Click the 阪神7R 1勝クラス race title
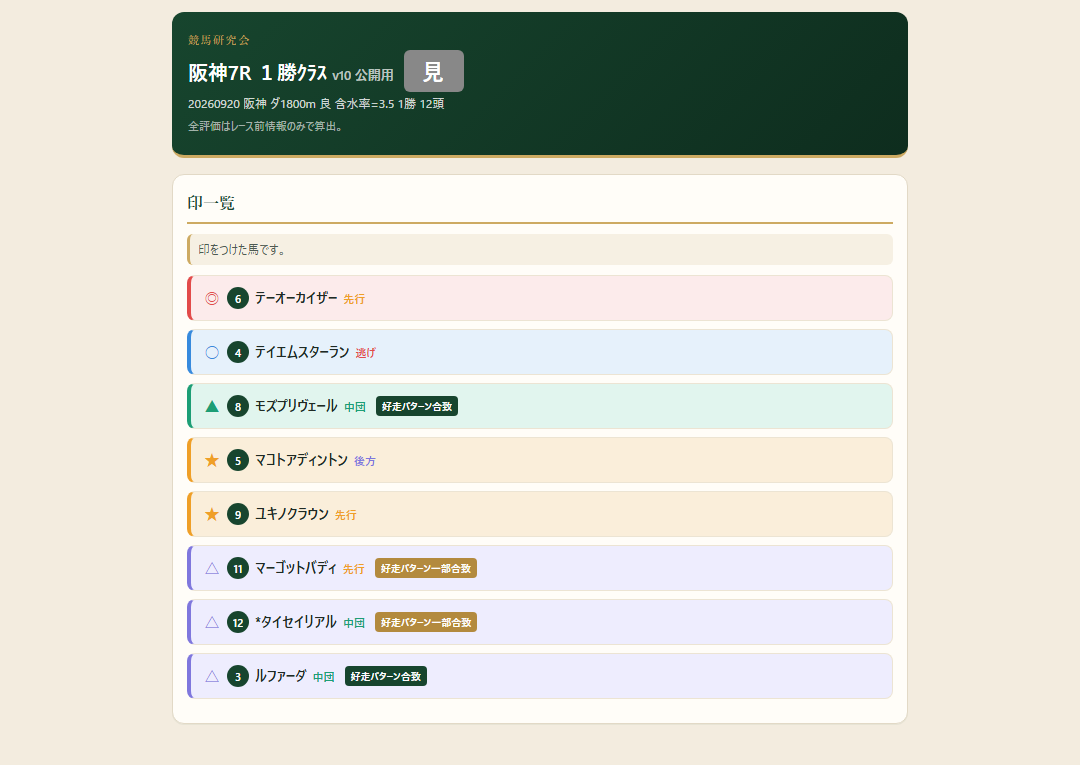 tap(258, 72)
